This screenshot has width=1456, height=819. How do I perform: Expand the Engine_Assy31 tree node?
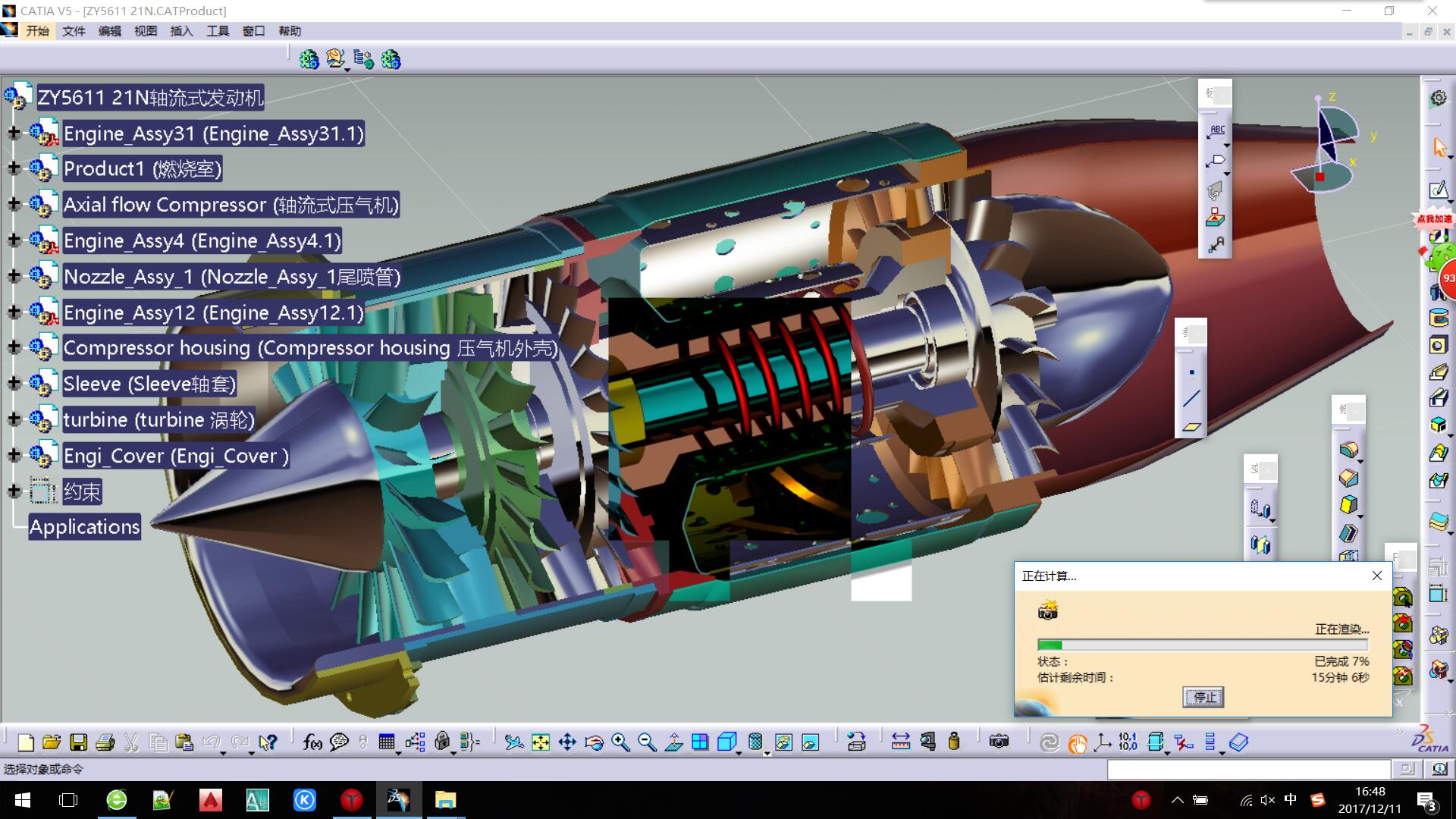[14, 133]
